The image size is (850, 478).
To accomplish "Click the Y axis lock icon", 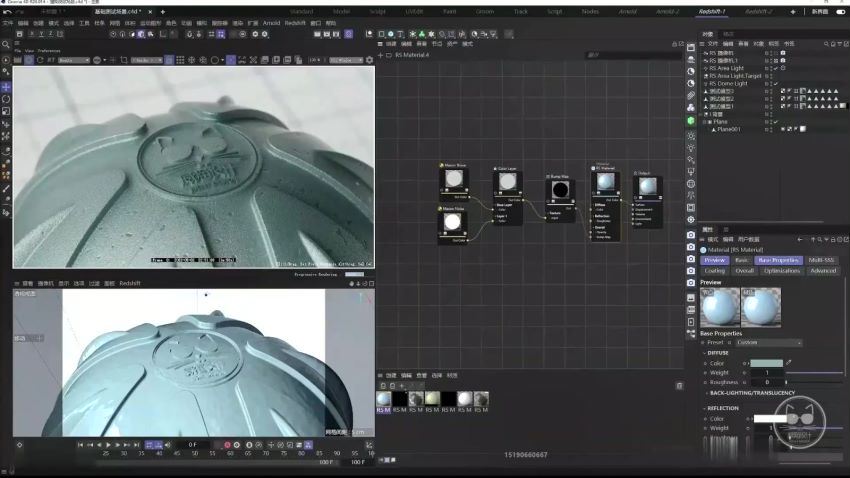I will pyautogui.click(x=41, y=34).
